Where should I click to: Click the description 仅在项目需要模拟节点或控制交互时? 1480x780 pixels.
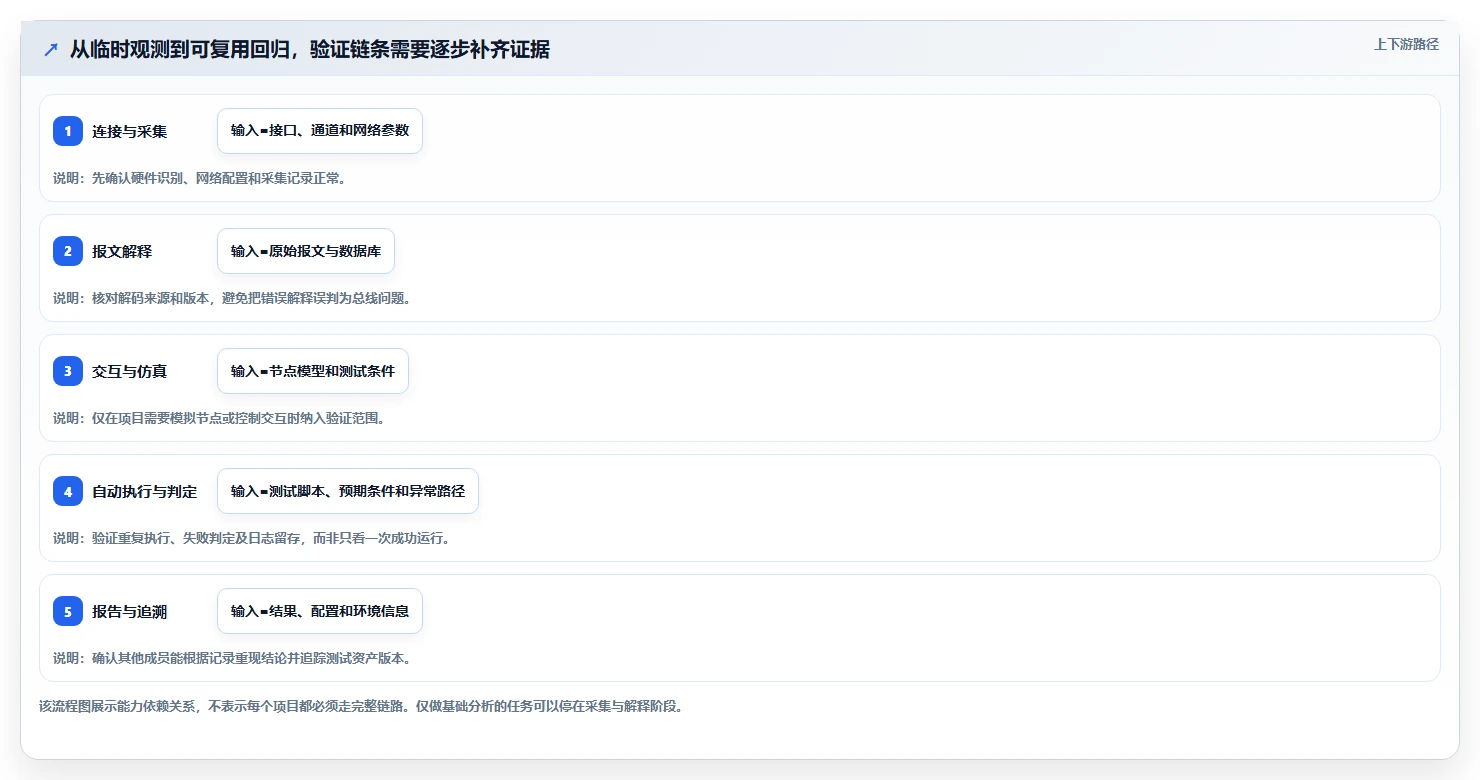[x=219, y=418]
